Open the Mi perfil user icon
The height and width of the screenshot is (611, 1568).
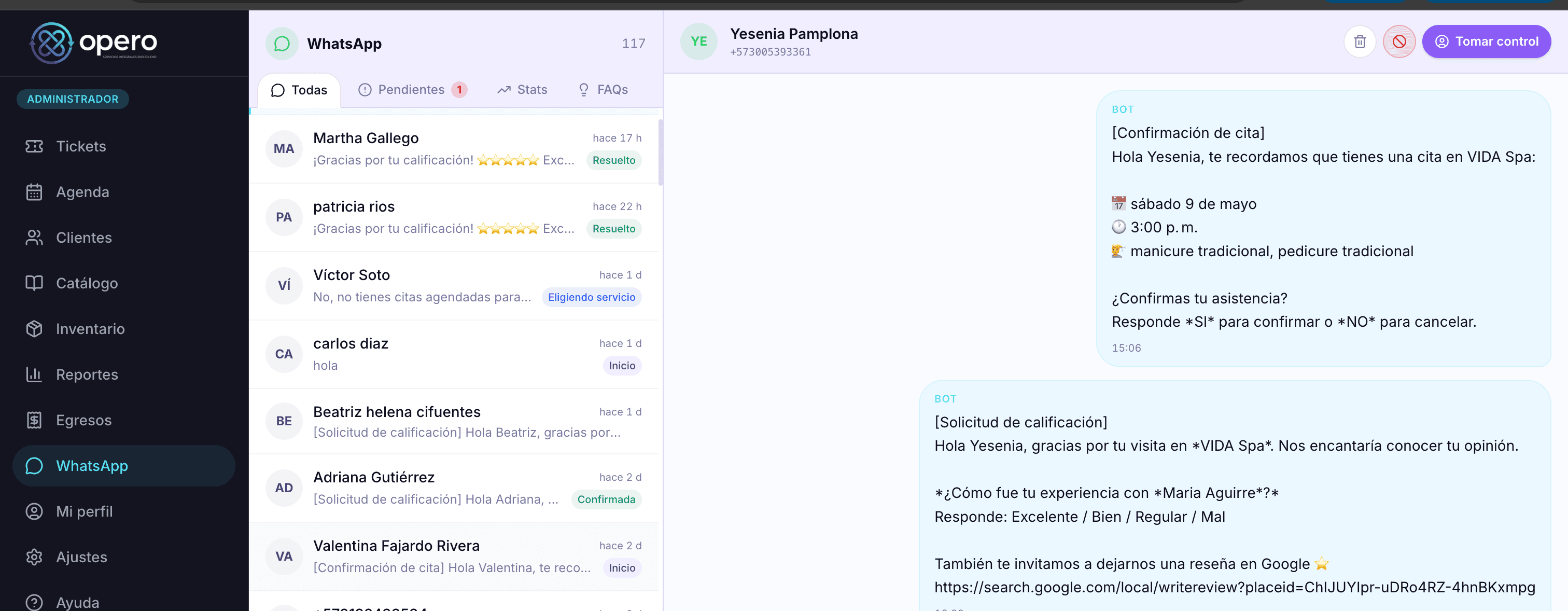point(34,512)
